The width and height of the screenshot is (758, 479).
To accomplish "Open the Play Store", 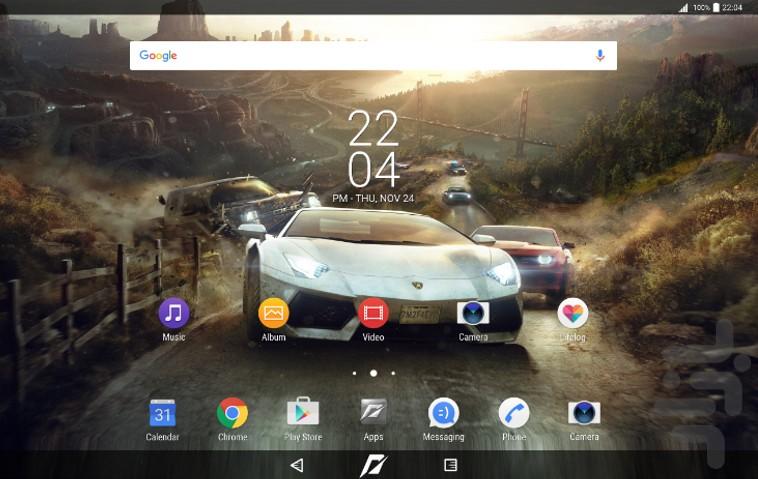I will pos(303,413).
